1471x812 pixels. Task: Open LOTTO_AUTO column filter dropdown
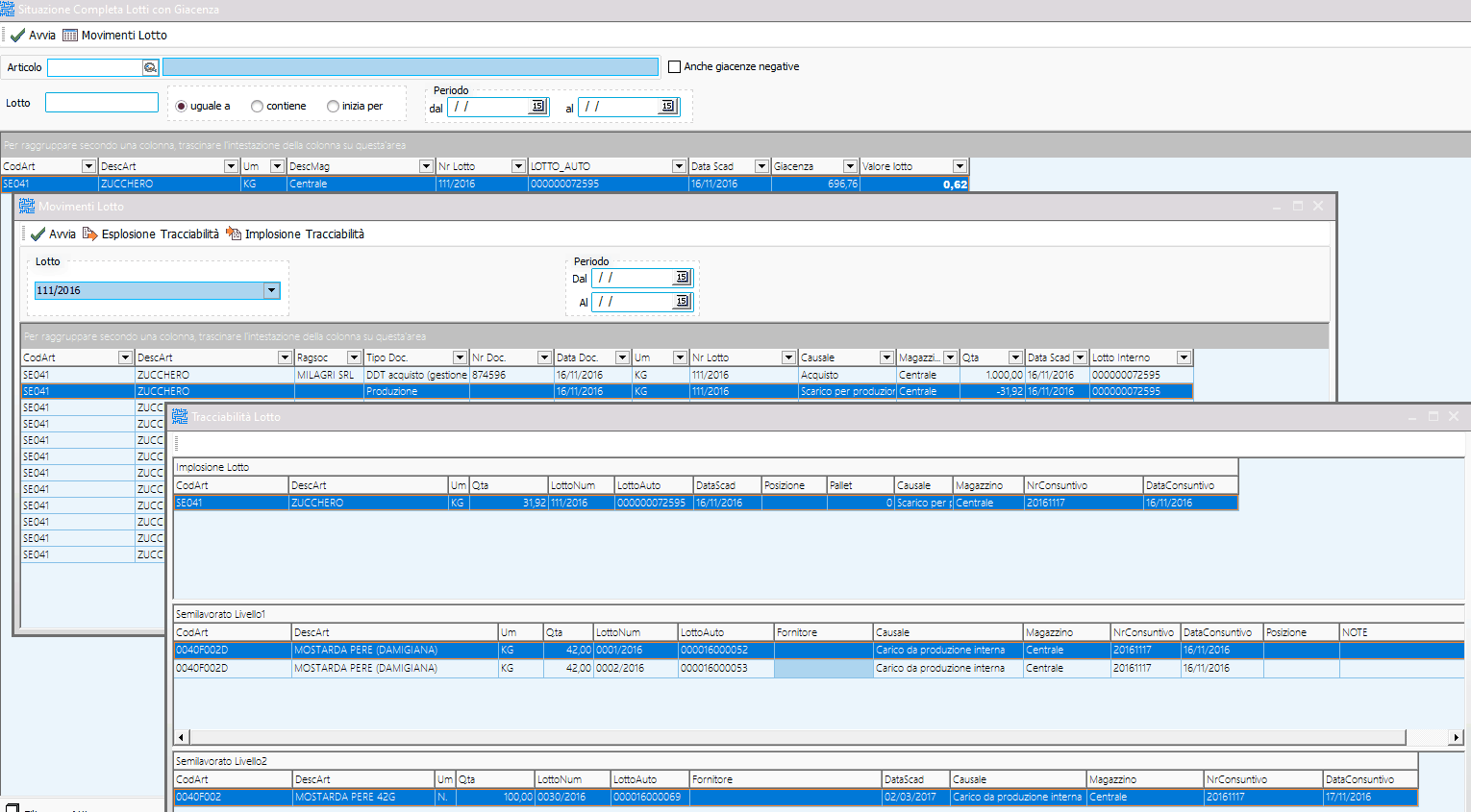679,166
